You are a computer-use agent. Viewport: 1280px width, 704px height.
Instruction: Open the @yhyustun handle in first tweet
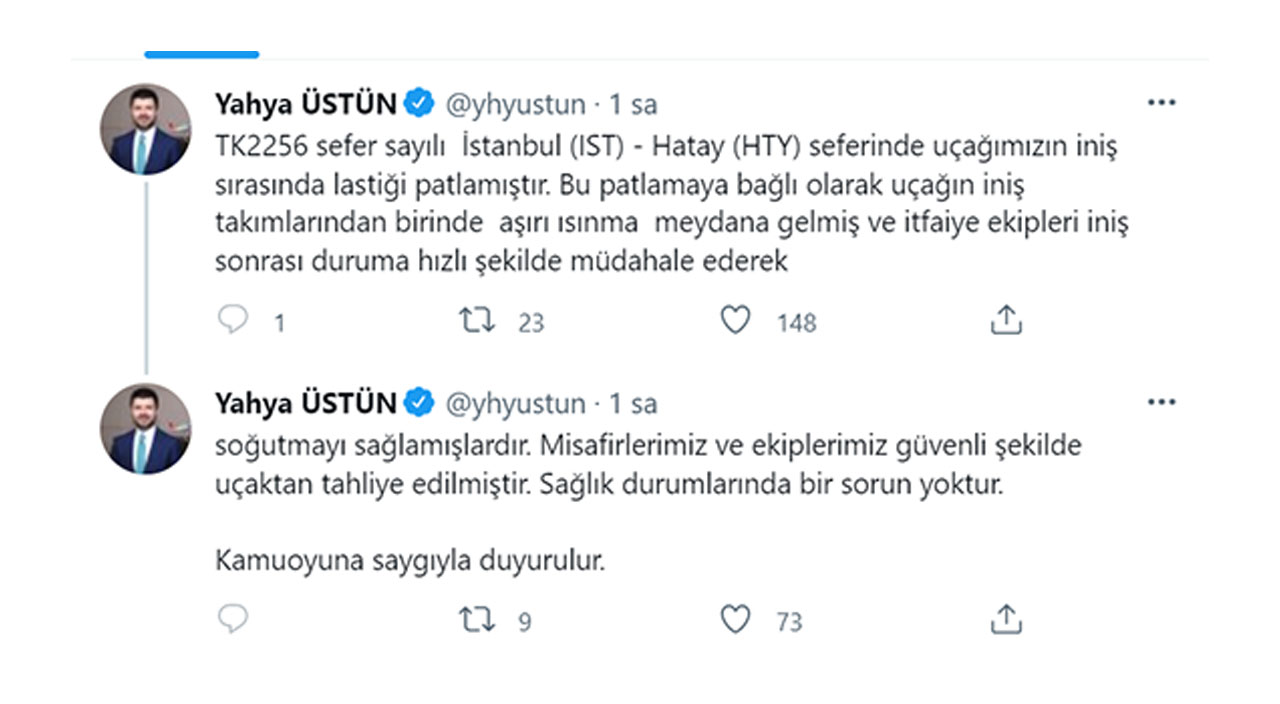[x=514, y=103]
